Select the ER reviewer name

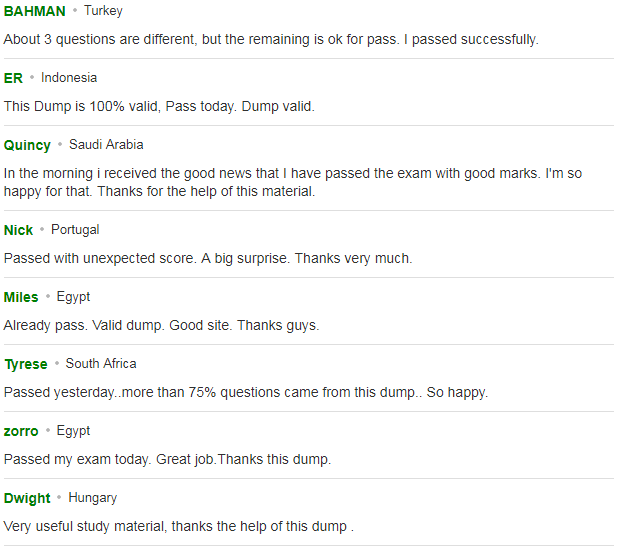point(13,78)
